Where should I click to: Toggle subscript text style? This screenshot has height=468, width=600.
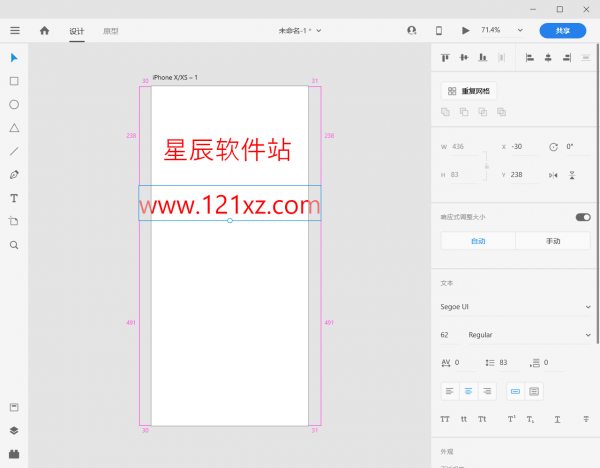pyautogui.click(x=530, y=419)
